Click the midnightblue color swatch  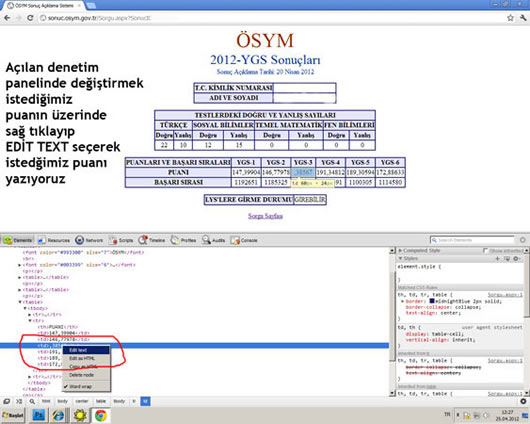click(432, 301)
